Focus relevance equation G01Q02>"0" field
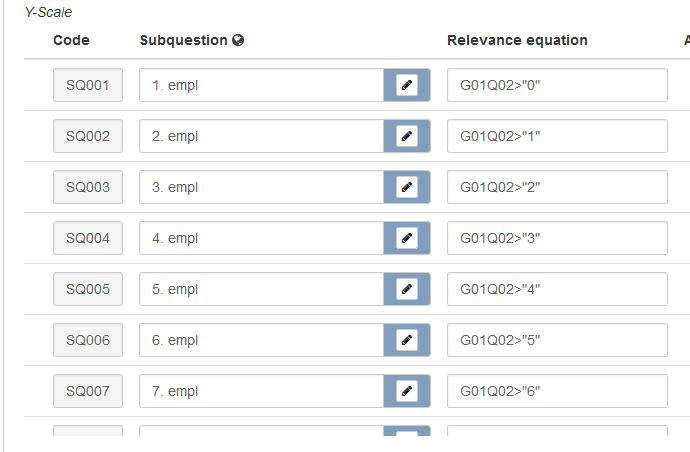This screenshot has width=690, height=452. click(x=557, y=85)
